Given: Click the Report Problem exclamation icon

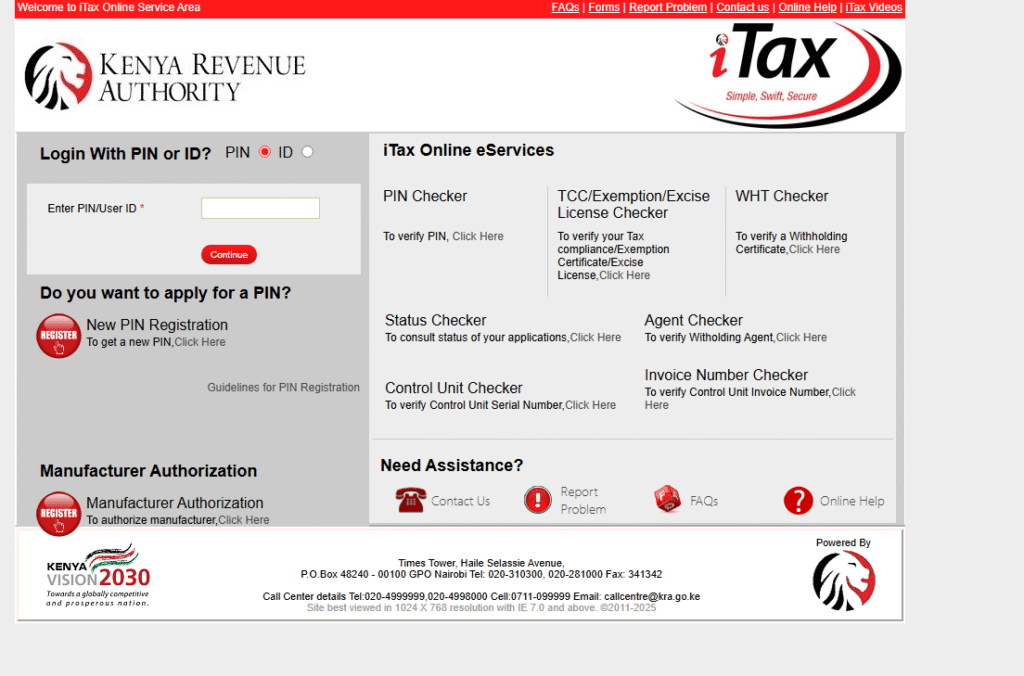Looking at the screenshot, I should 538,500.
